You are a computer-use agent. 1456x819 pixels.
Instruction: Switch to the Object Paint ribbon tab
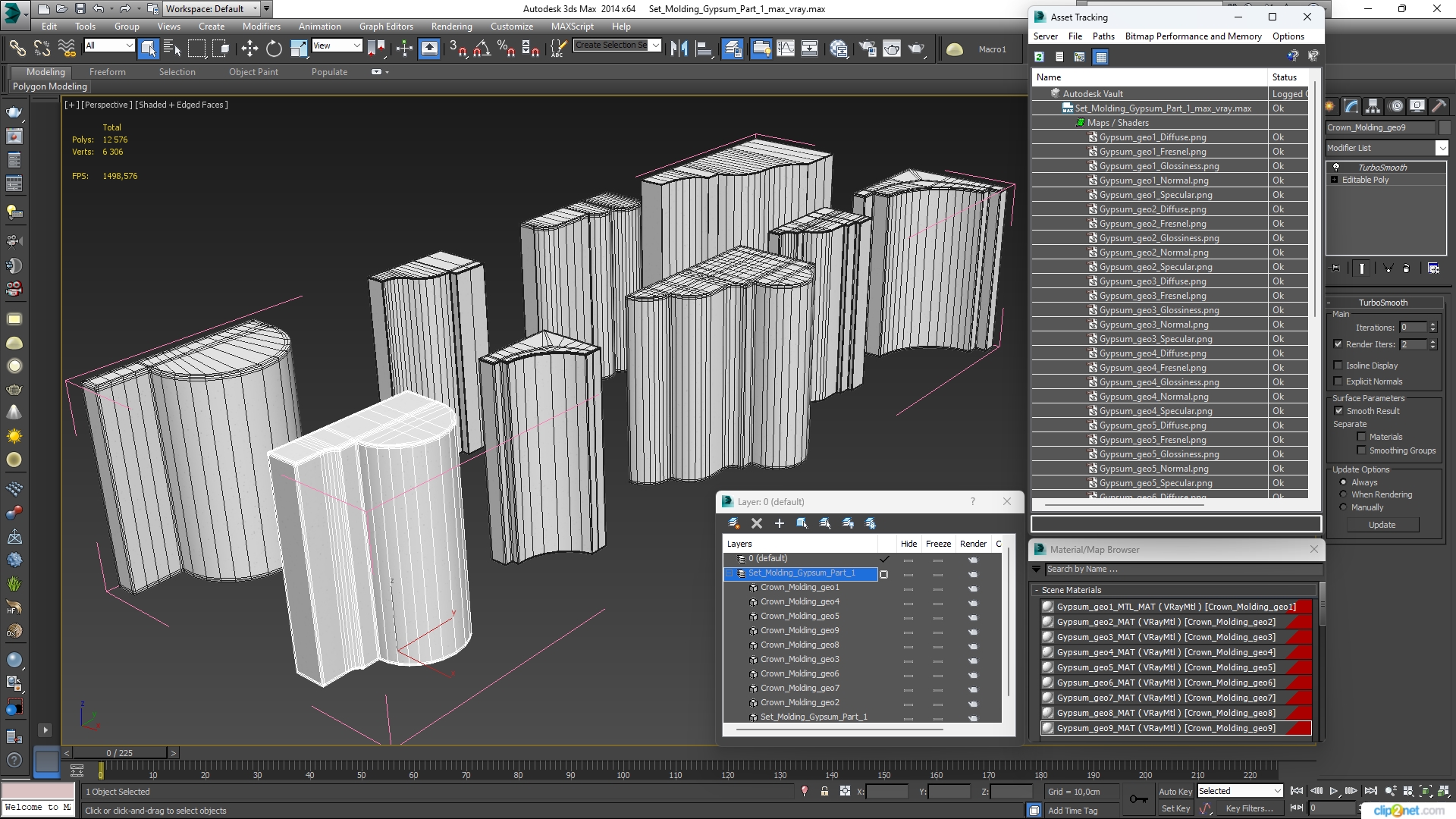coord(253,72)
